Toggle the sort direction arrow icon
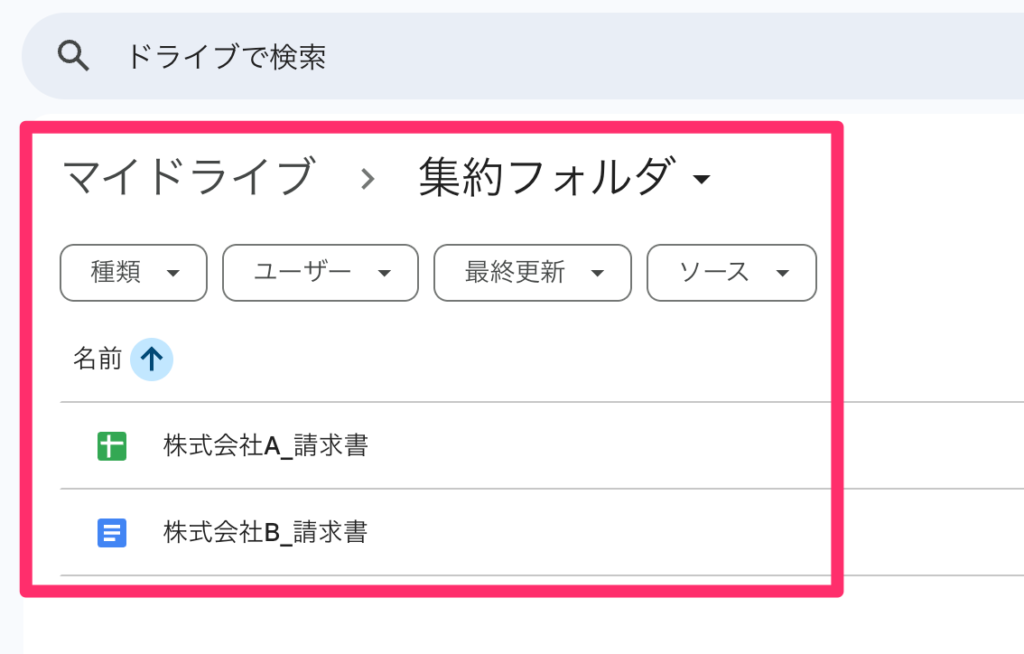The image size is (1024, 654). [x=151, y=359]
